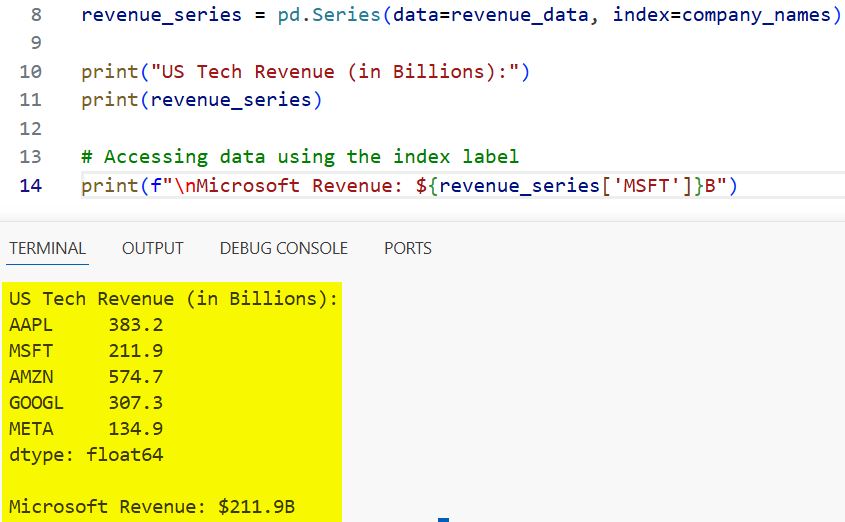Click line number 13 in the gutter
Screen dimensions: 845x522
tap(31, 157)
